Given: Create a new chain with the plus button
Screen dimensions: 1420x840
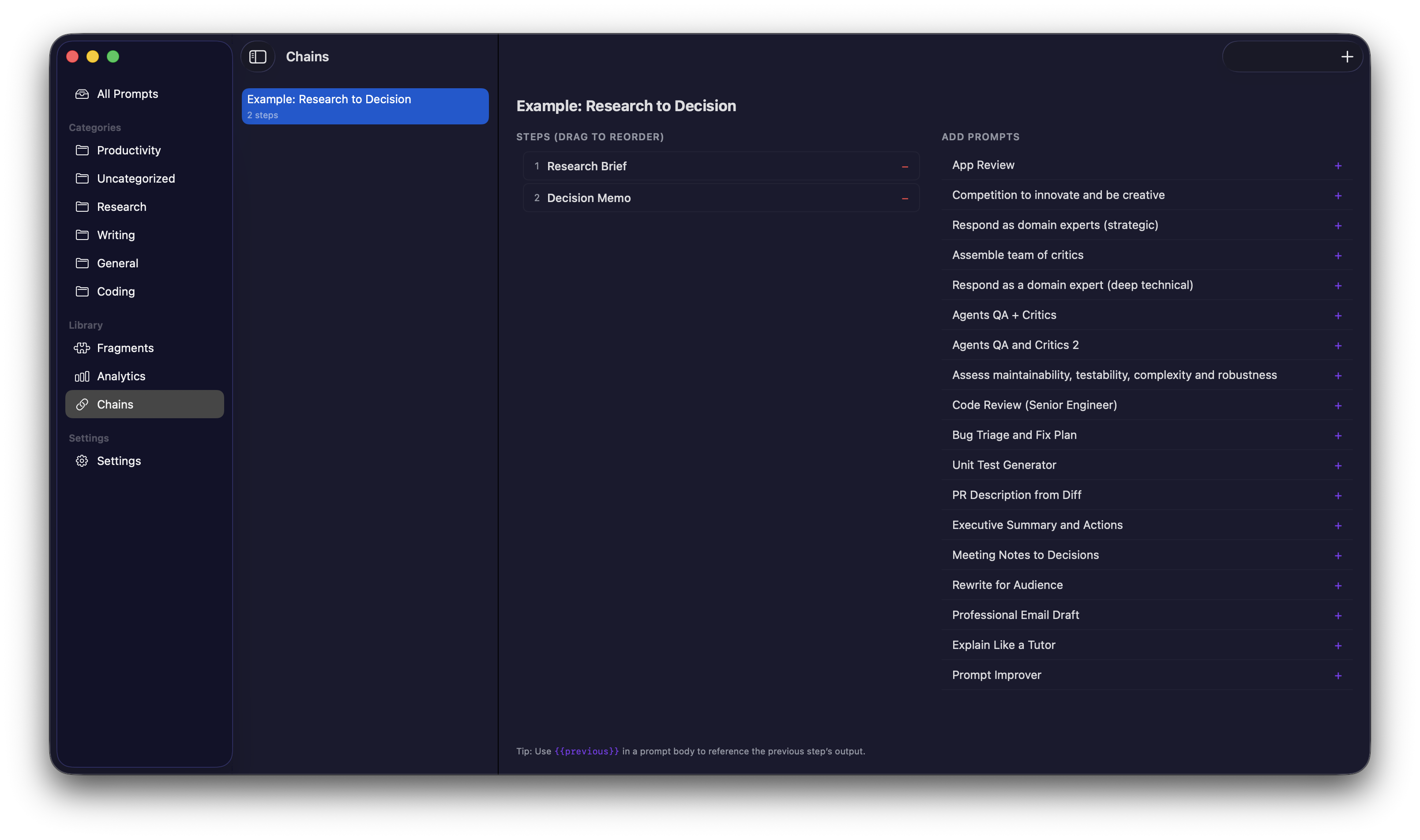Looking at the screenshot, I should [1347, 56].
